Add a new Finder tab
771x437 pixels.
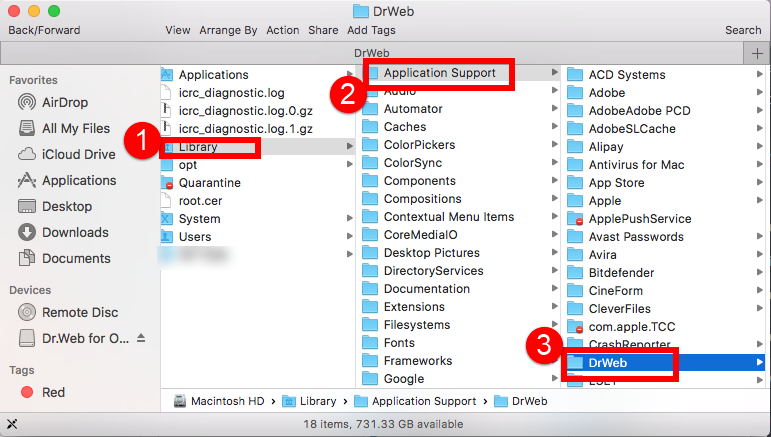pos(757,53)
